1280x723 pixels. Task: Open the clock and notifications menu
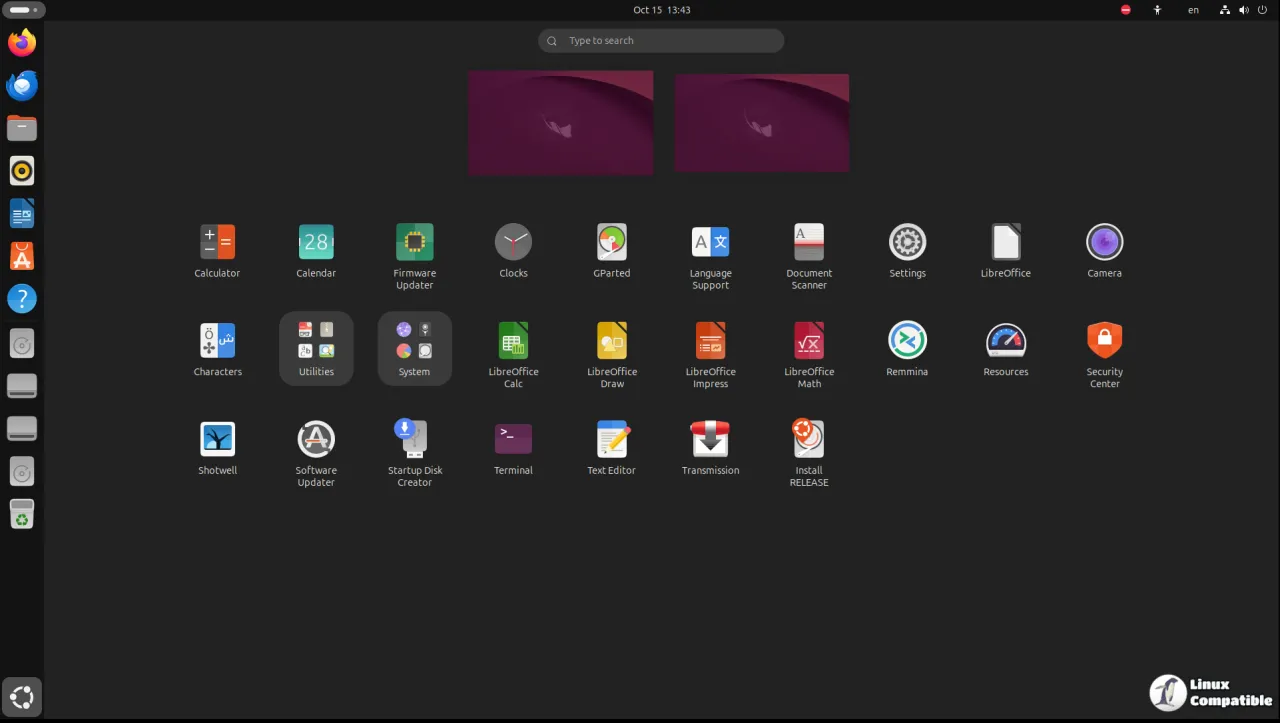[x=662, y=10]
